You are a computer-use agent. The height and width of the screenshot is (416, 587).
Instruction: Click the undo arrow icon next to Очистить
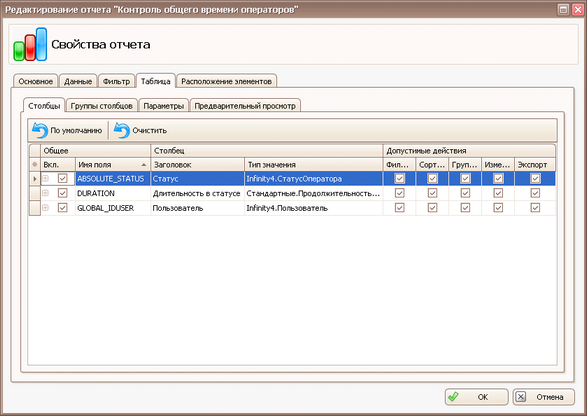click(122, 130)
